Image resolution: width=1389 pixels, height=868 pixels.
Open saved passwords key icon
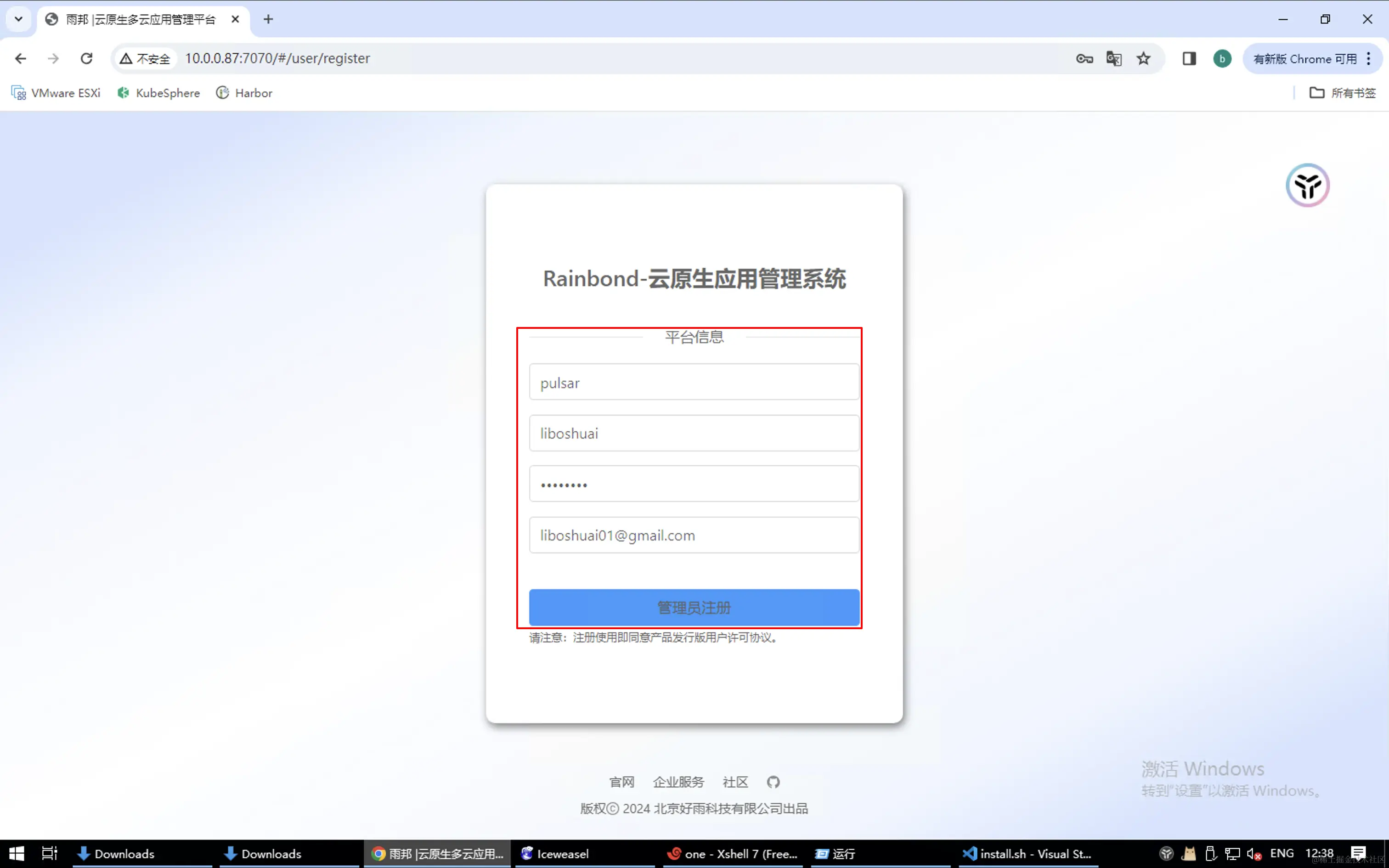coord(1084,59)
